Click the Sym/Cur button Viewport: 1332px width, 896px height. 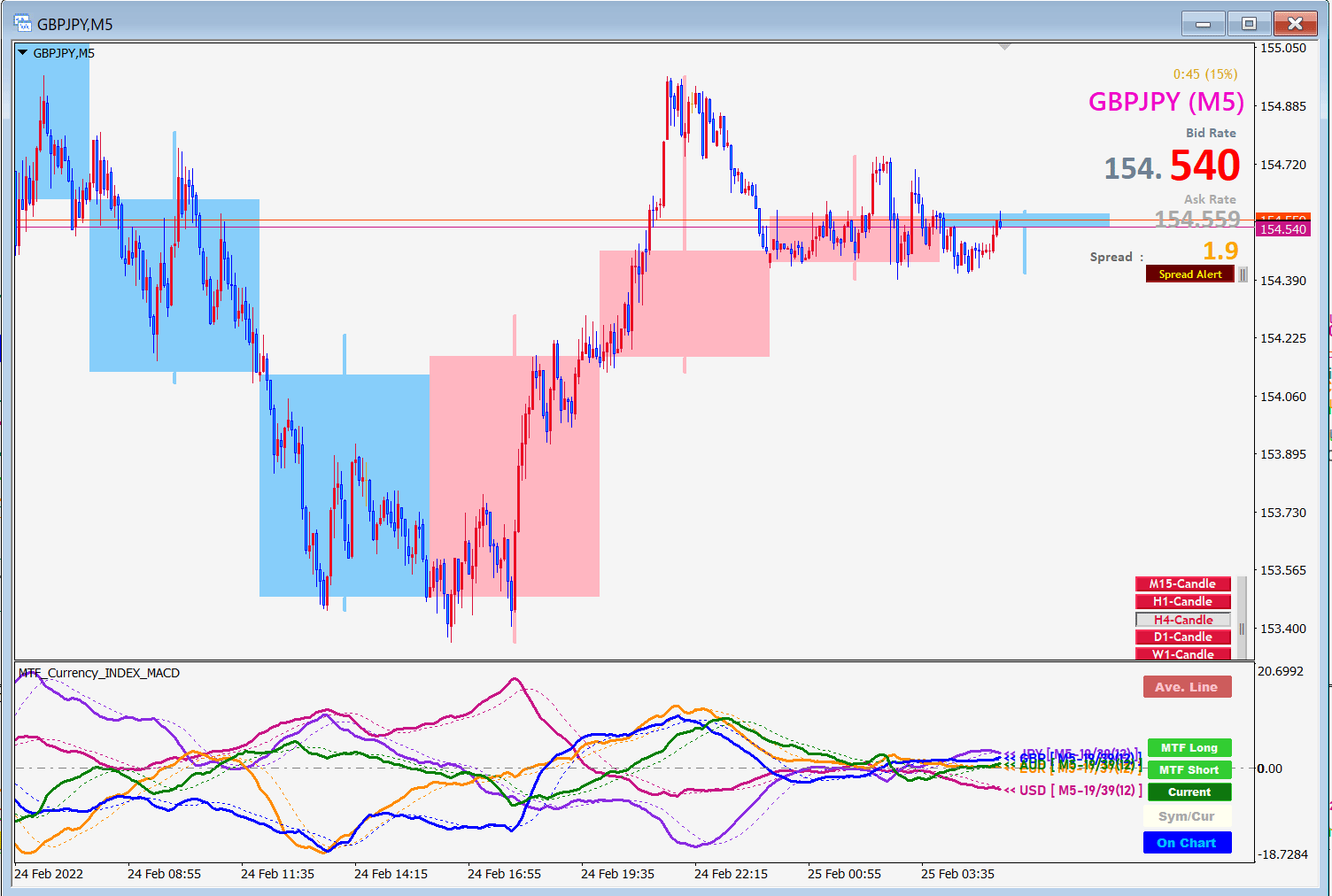(1187, 816)
